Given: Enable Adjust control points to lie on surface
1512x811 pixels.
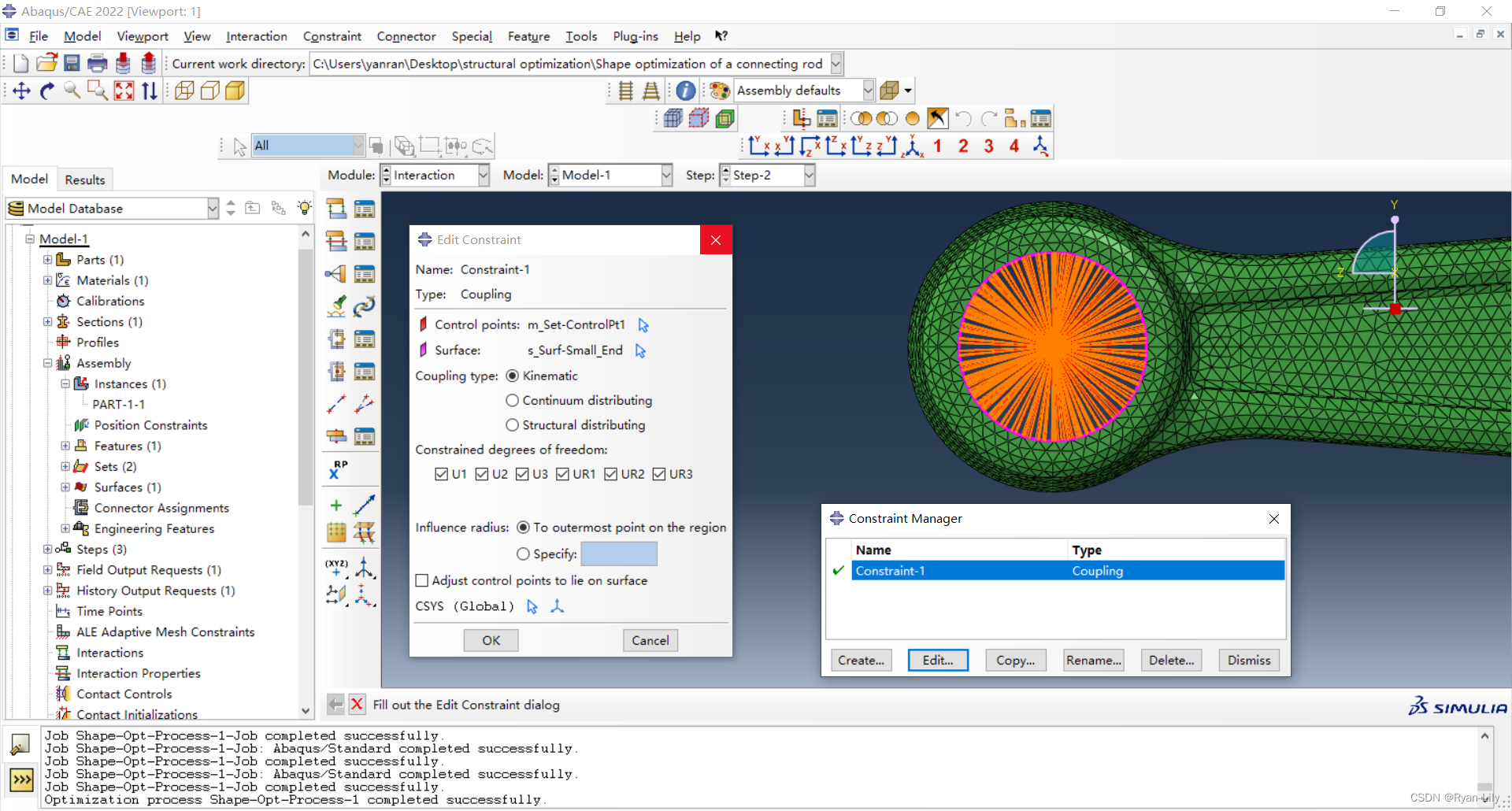Looking at the screenshot, I should pyautogui.click(x=422, y=581).
